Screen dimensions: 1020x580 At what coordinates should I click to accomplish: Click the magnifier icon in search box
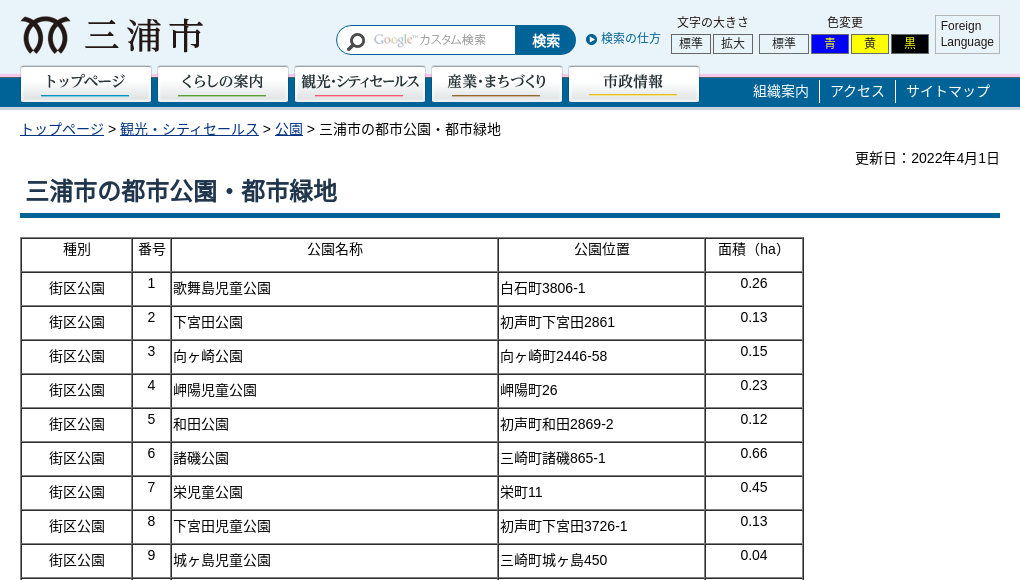point(356,41)
